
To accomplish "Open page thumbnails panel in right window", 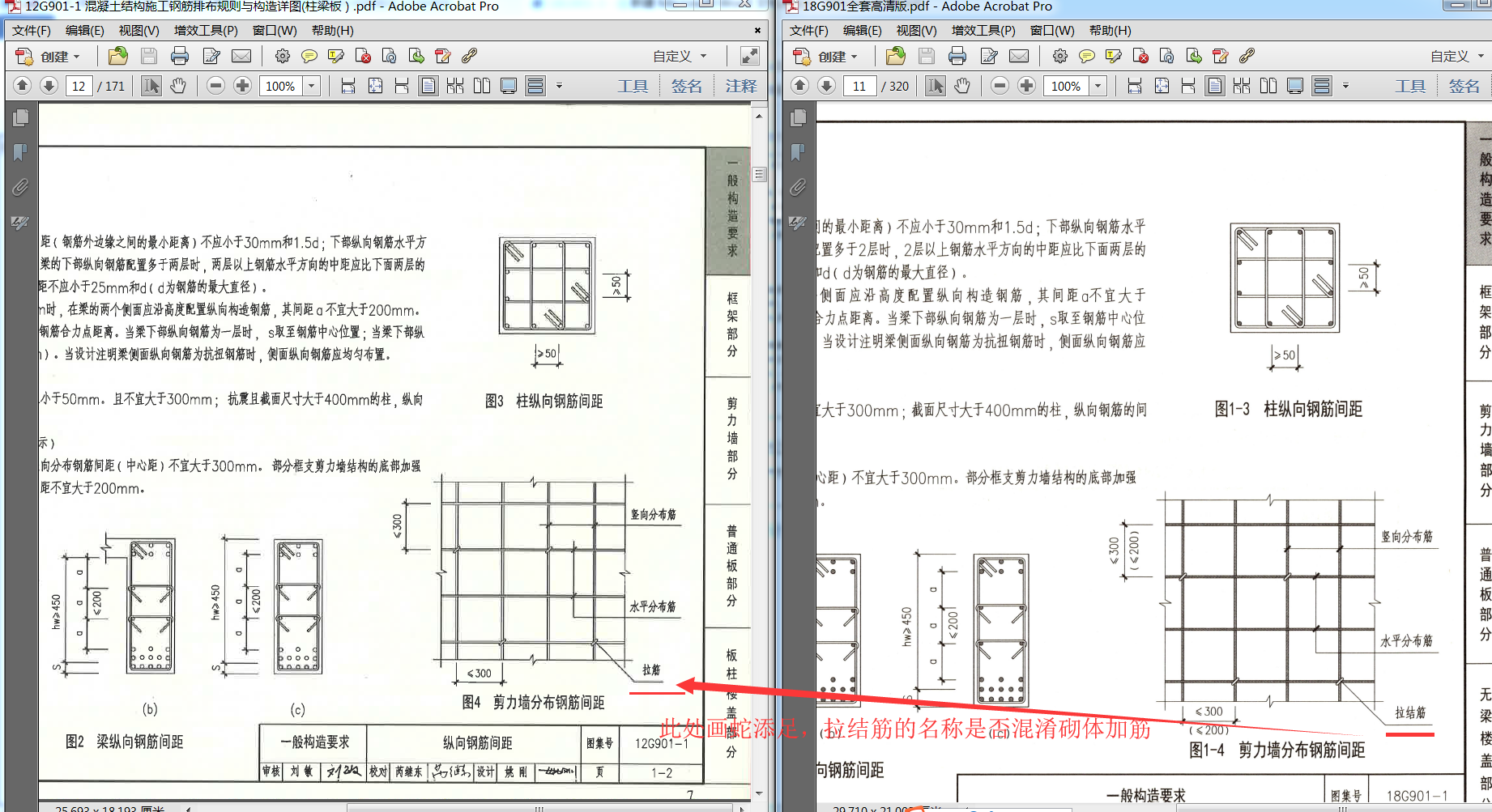I will (798, 118).
